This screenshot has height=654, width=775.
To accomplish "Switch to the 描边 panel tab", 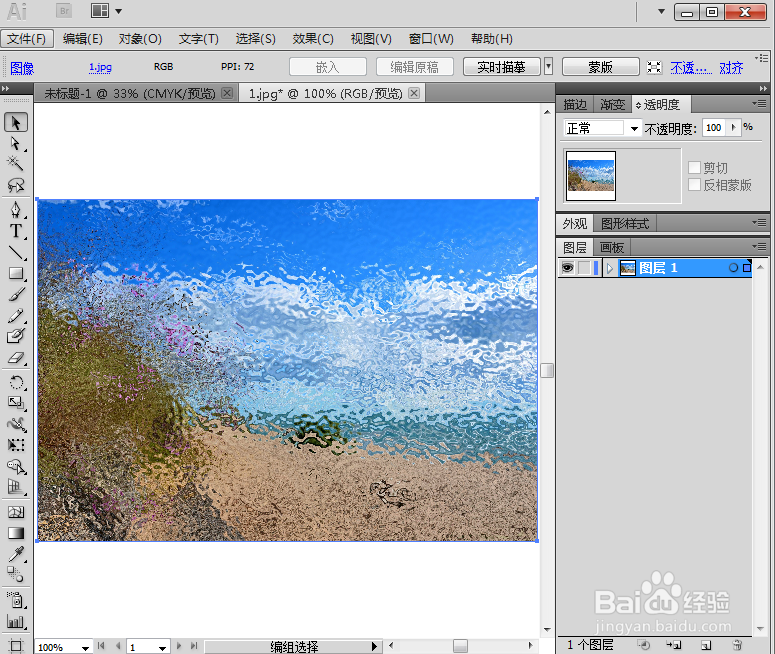I will pyautogui.click(x=575, y=105).
